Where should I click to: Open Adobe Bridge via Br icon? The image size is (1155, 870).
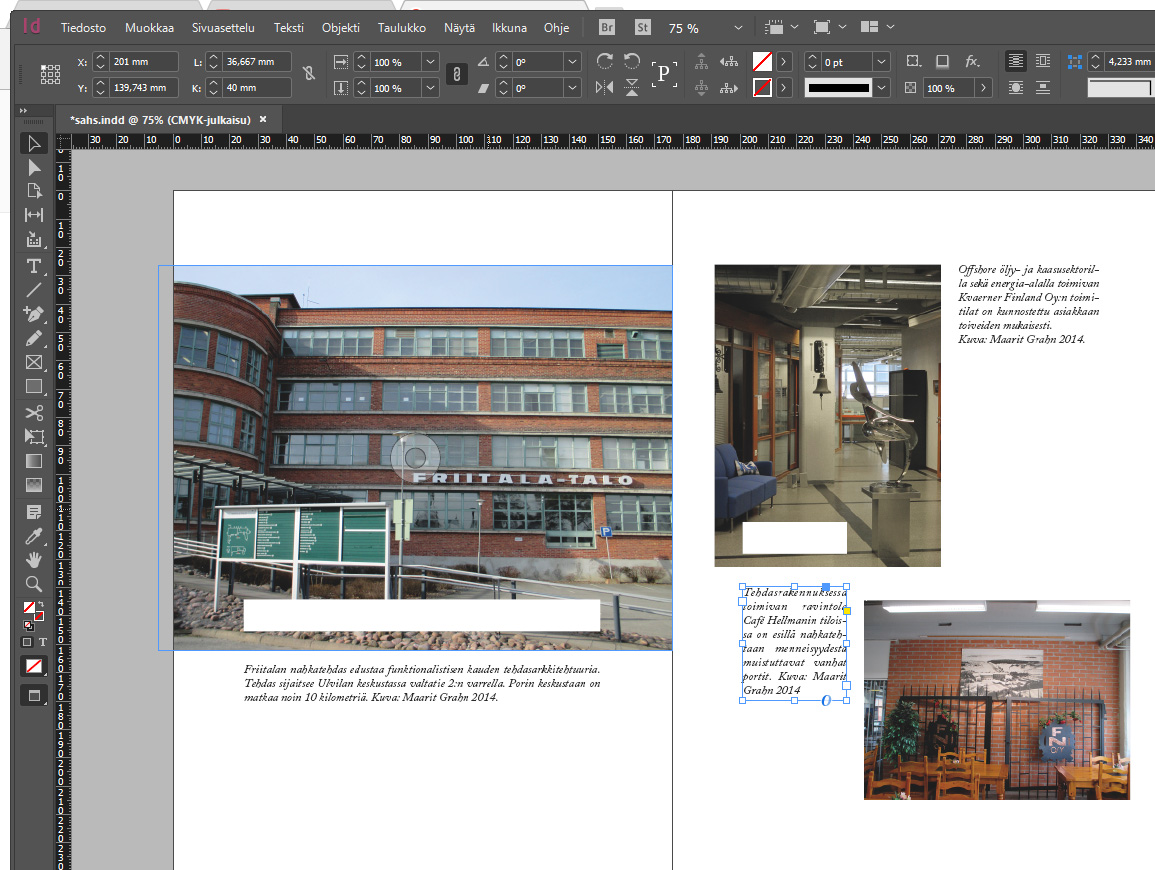point(607,28)
